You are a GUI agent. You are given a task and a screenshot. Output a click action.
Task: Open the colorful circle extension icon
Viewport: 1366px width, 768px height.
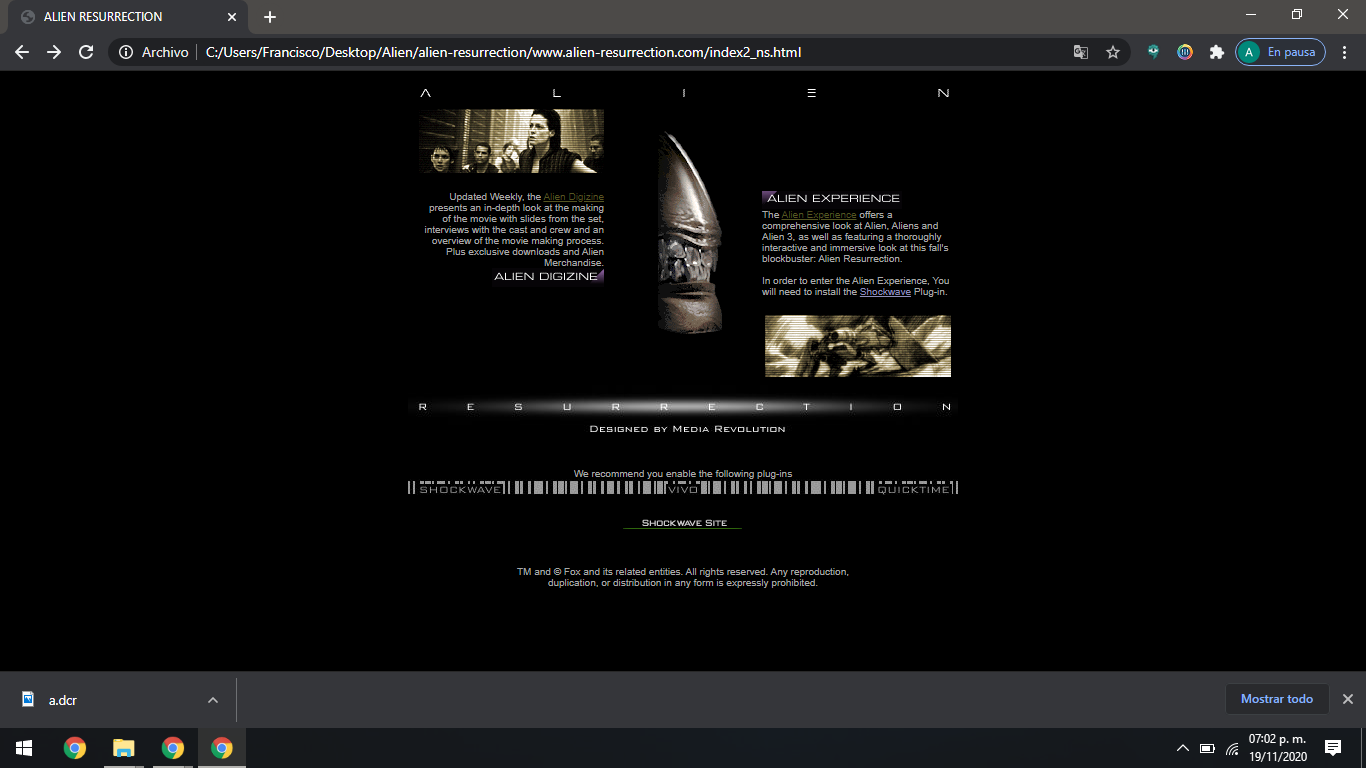coord(1185,52)
